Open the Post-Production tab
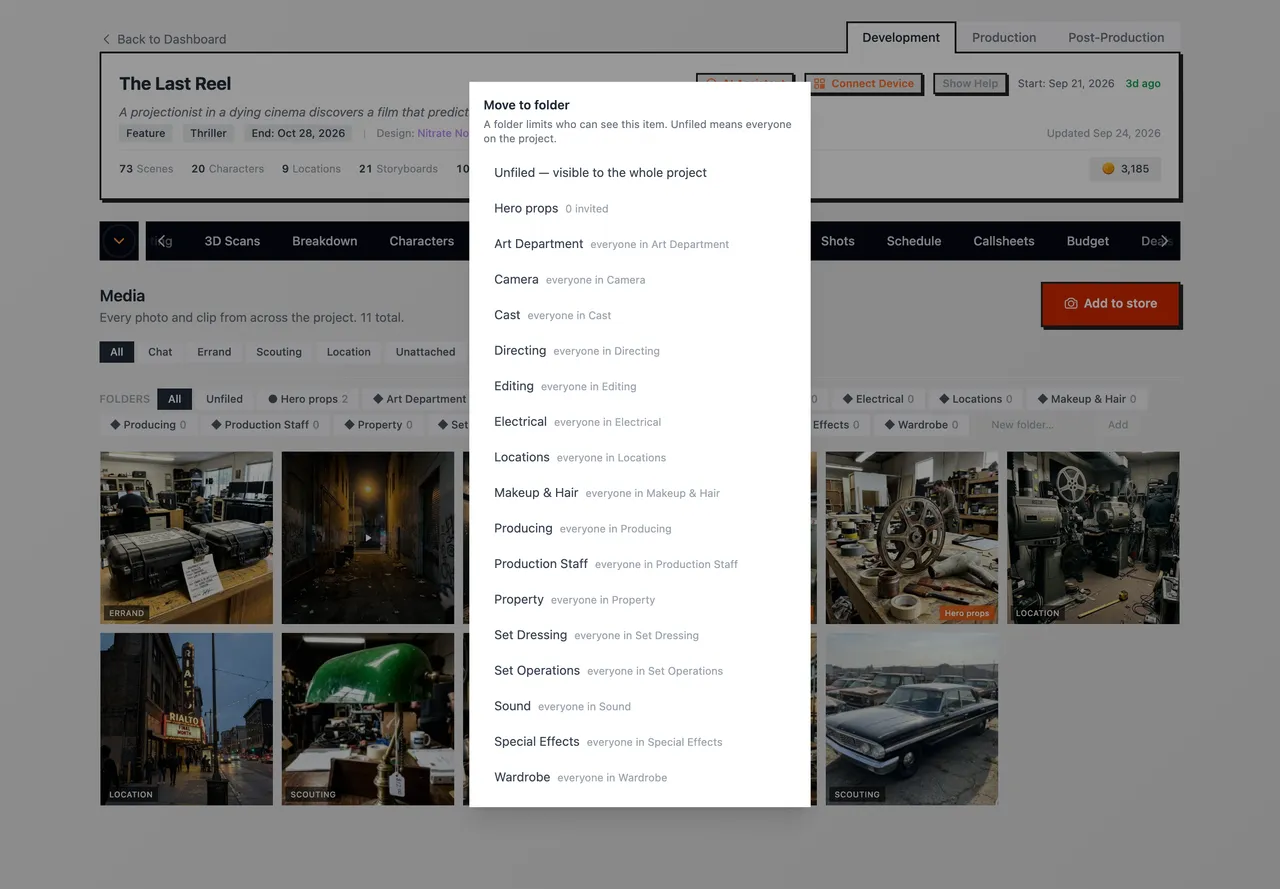The height and width of the screenshot is (889, 1280). pos(1116,37)
